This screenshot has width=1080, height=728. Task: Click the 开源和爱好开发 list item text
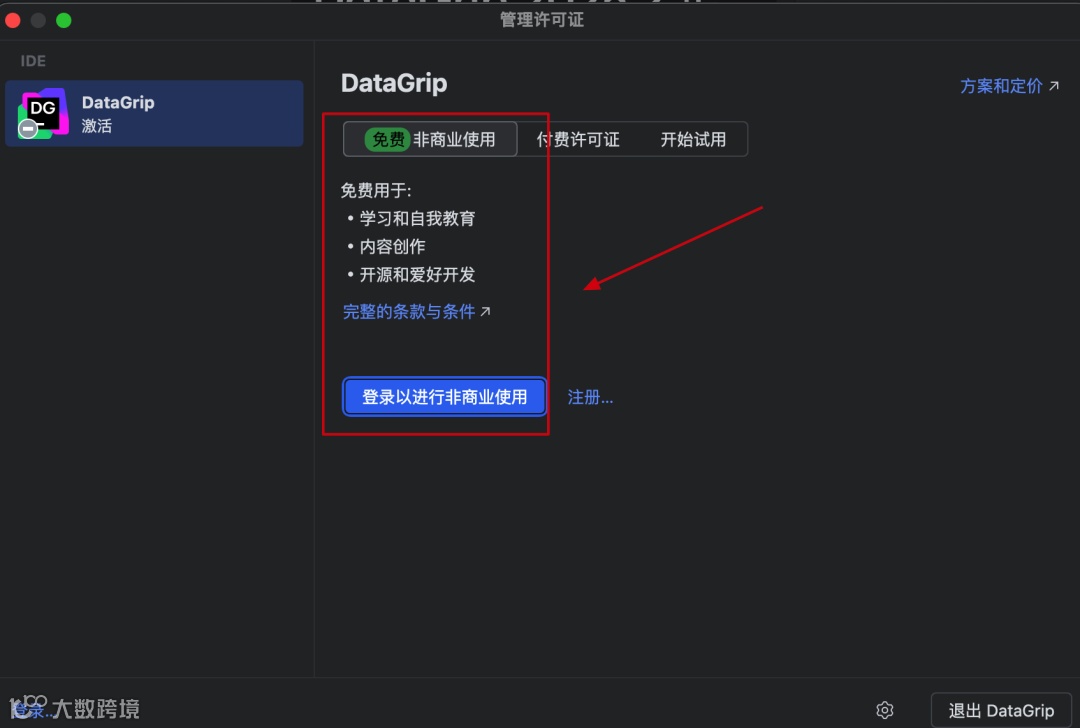click(417, 275)
